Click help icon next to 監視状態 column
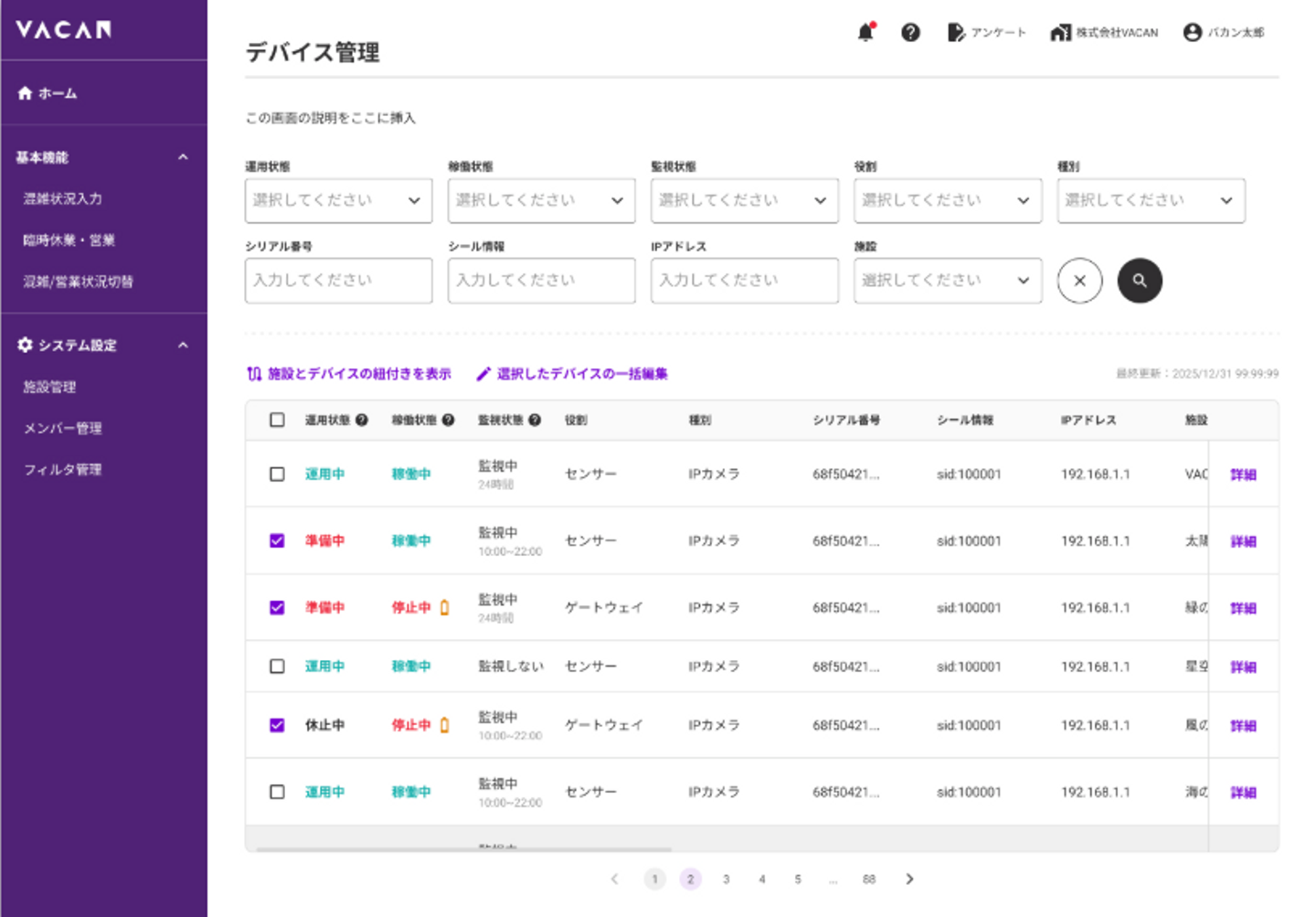Screen dimensions: 1316x917 535,421
